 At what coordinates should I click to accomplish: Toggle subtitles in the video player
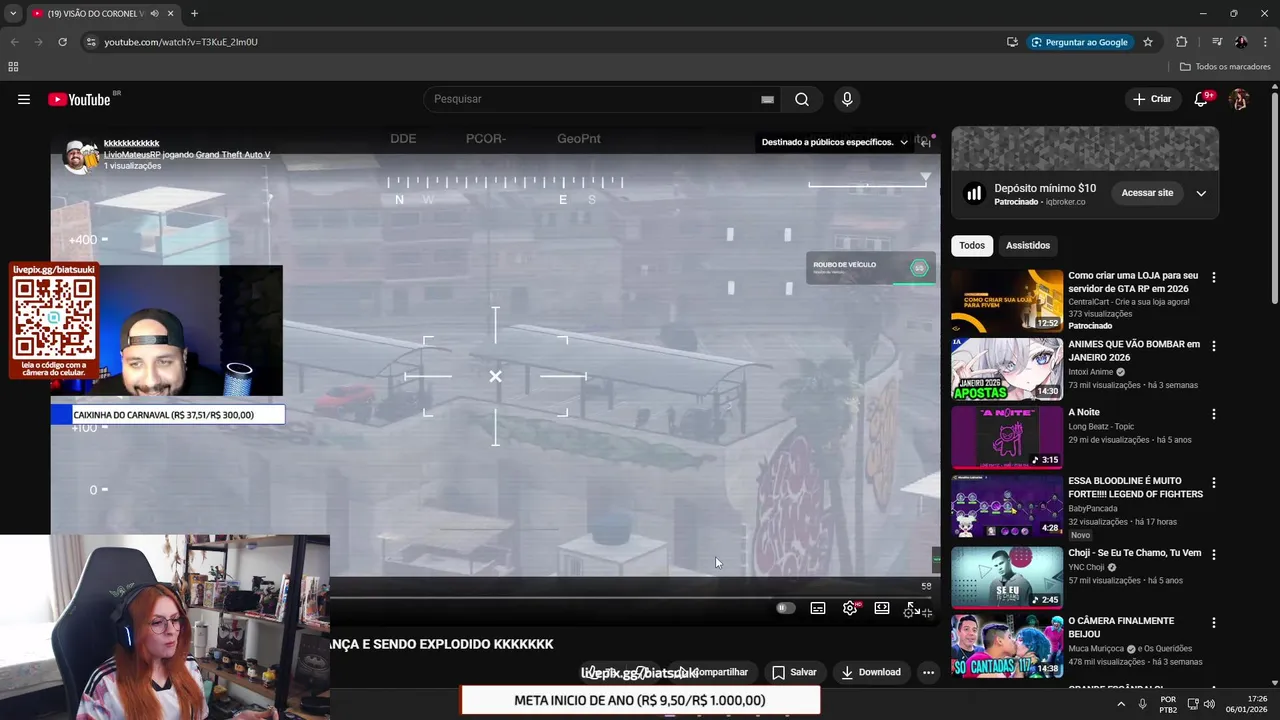pos(818,608)
